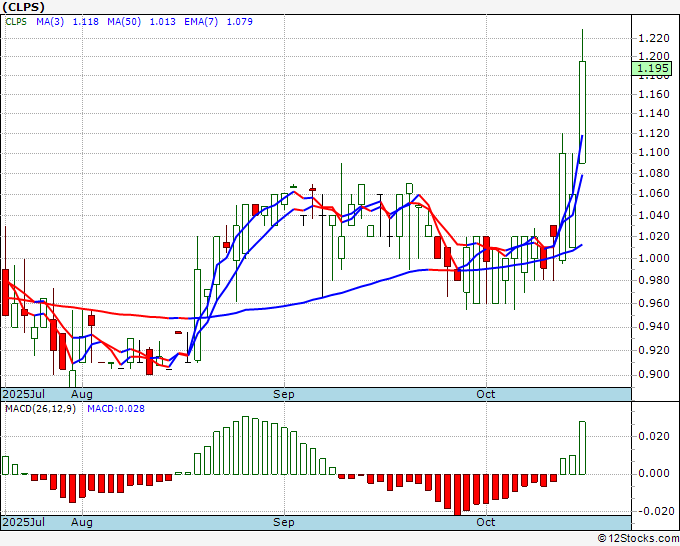Click the MACD:0.028 value label
Viewport: 680px width, 546px height.
[115, 409]
